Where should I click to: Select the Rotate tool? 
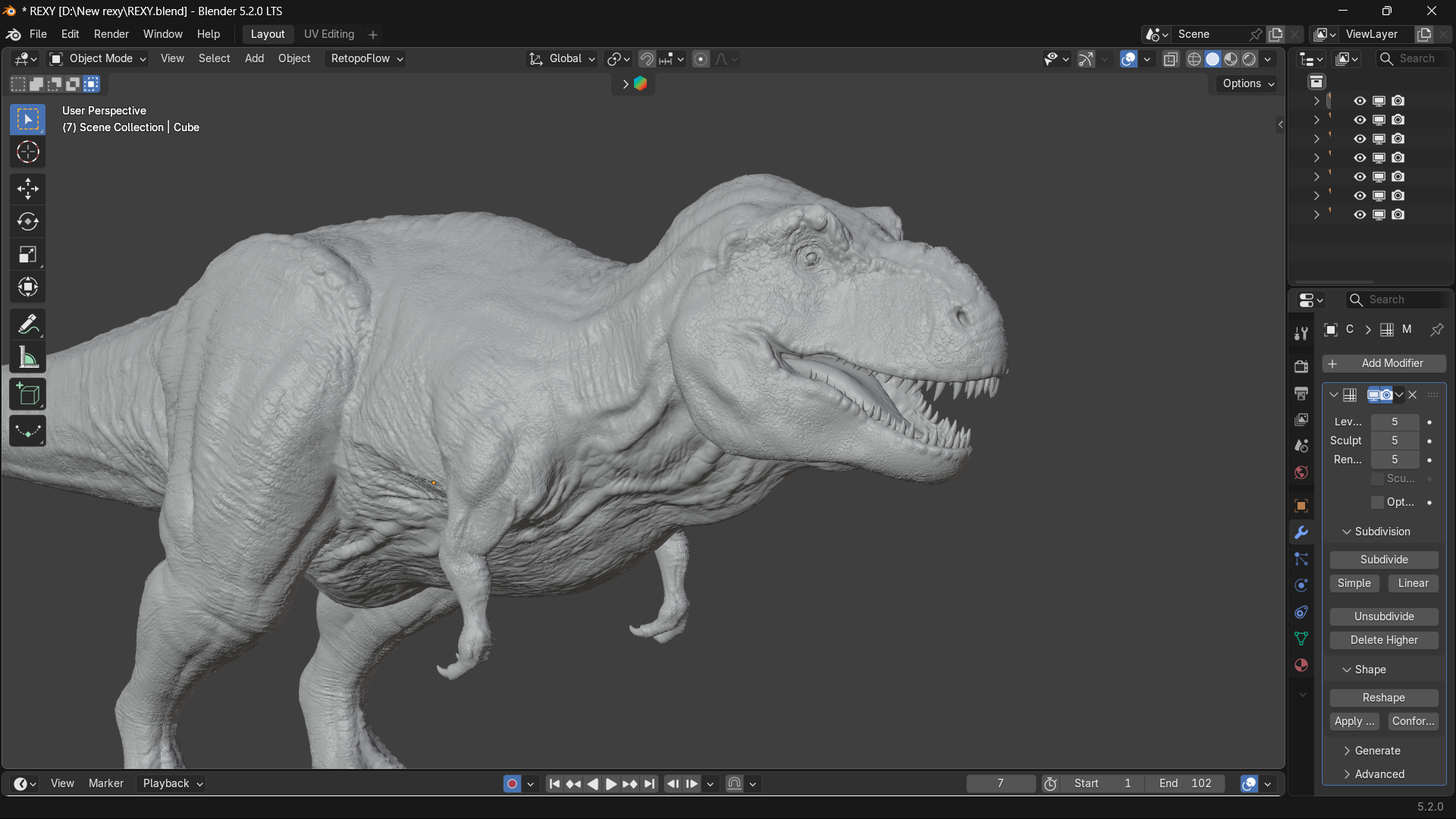(x=28, y=221)
